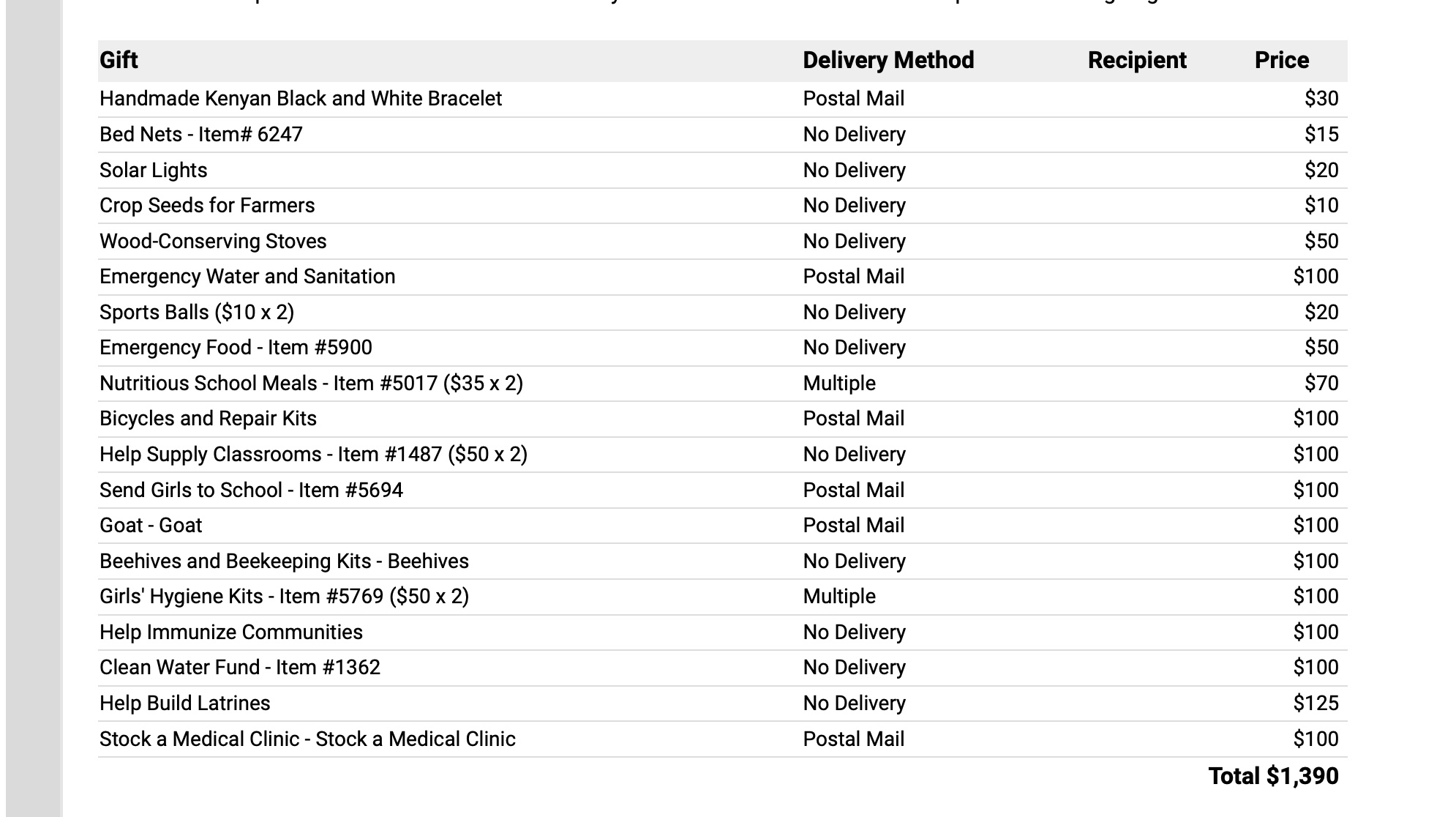Select the Handmade Kenyan Black and White Bracelet gift
The height and width of the screenshot is (817, 1456).
(x=300, y=99)
